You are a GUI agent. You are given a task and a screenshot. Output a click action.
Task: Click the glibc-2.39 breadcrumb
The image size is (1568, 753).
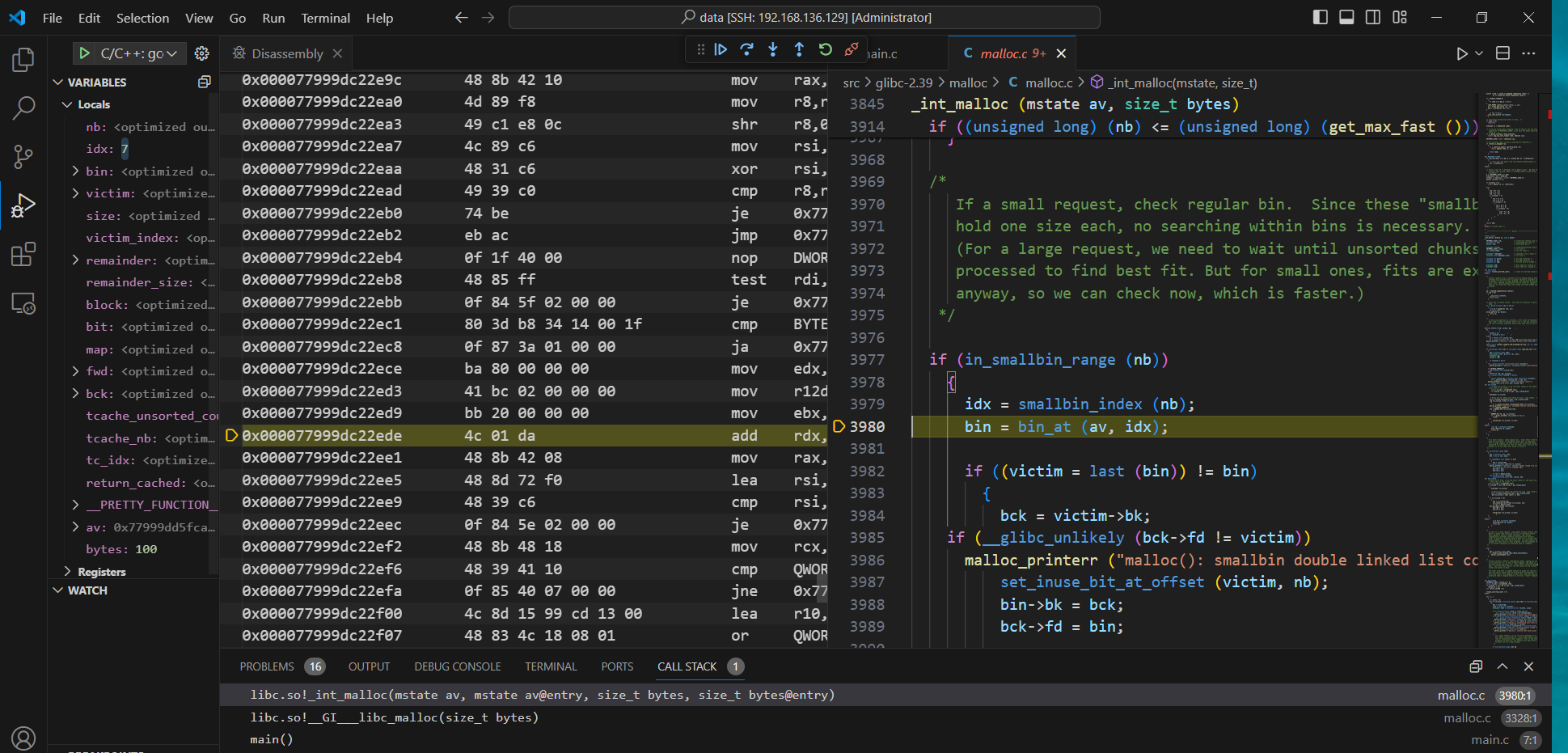(x=903, y=82)
